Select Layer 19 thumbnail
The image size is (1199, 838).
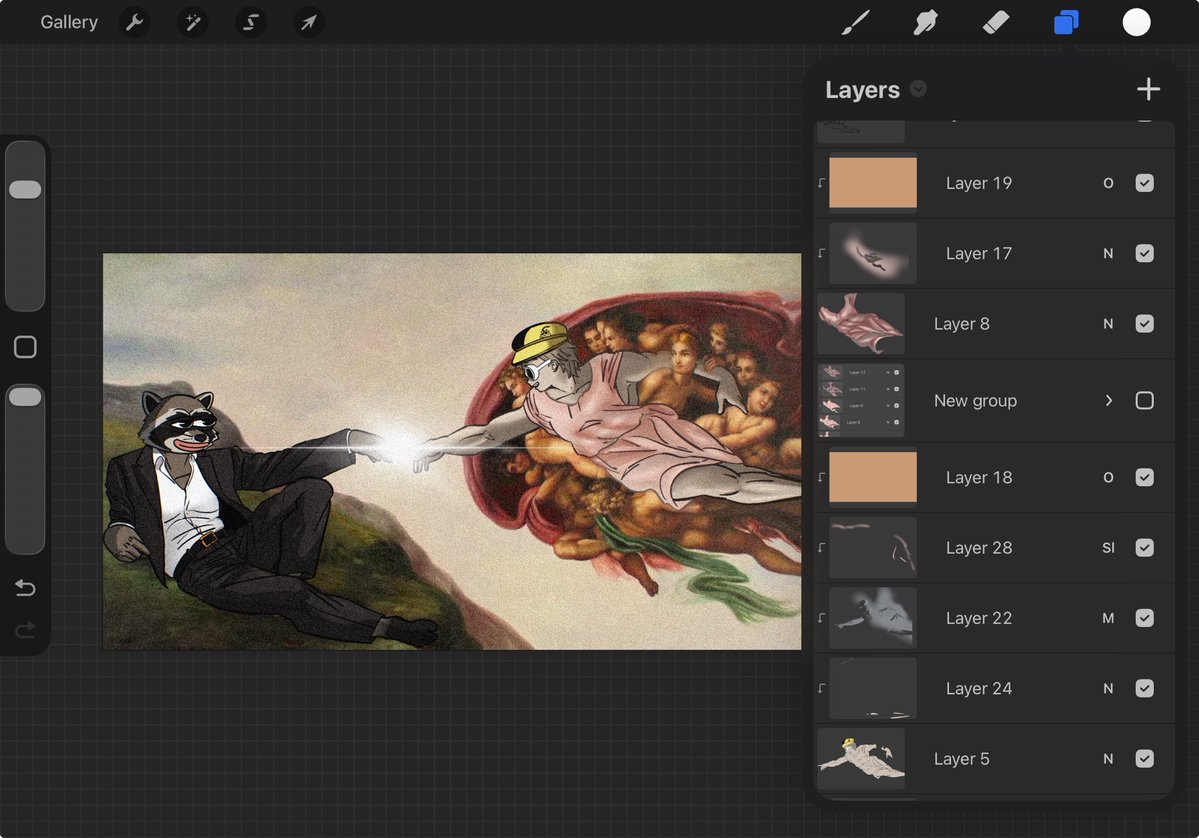pyautogui.click(x=872, y=183)
